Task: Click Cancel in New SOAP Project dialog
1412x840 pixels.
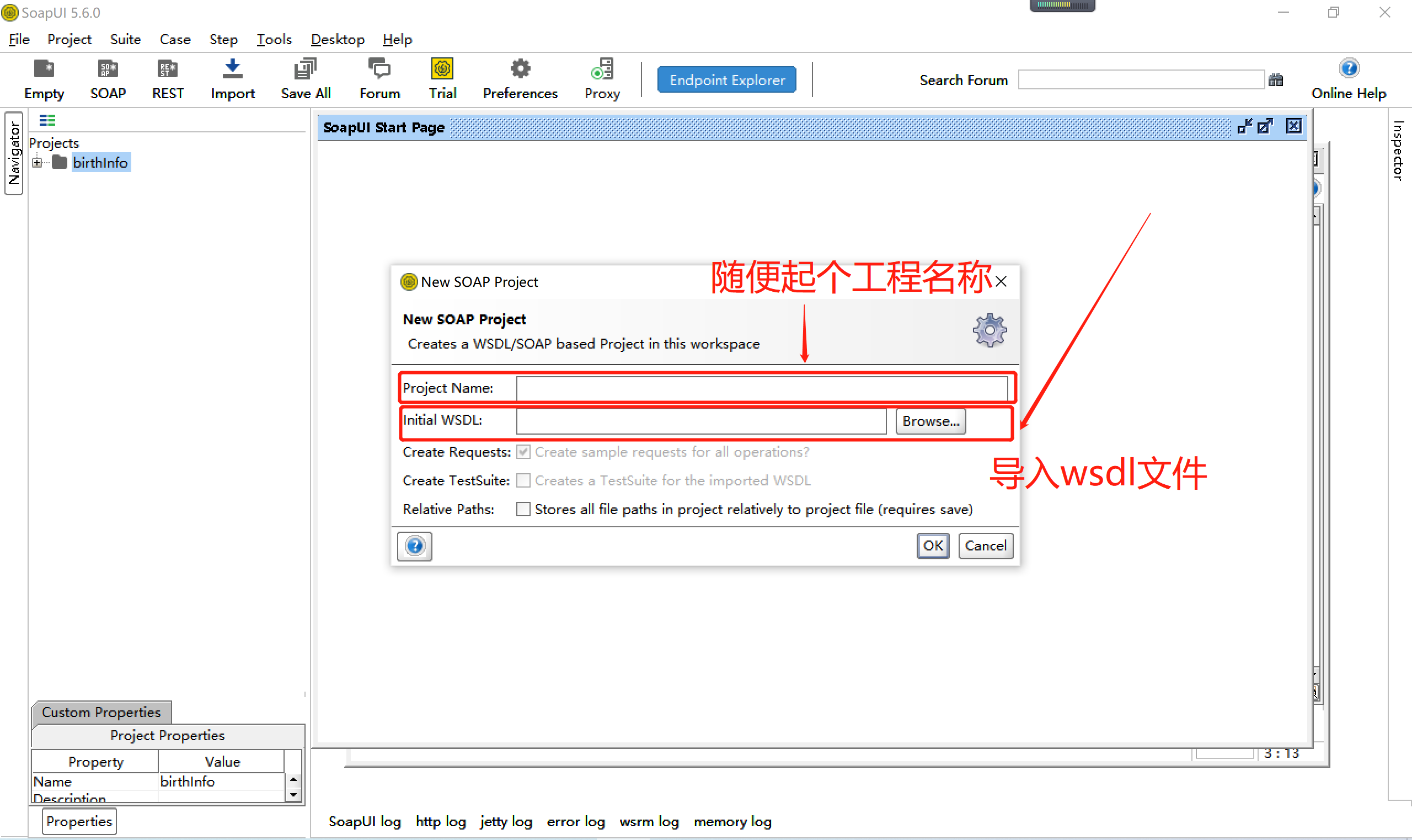Action: pyautogui.click(x=985, y=545)
